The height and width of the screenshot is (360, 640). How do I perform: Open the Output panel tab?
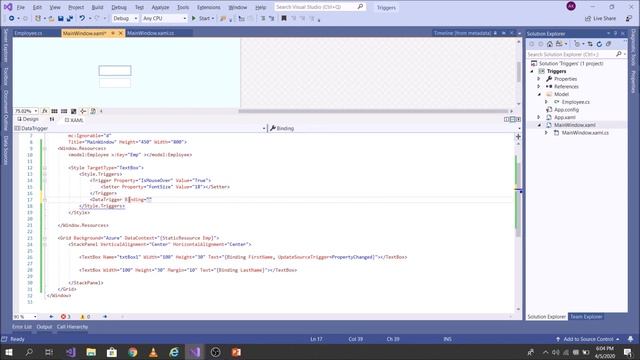coord(44,327)
